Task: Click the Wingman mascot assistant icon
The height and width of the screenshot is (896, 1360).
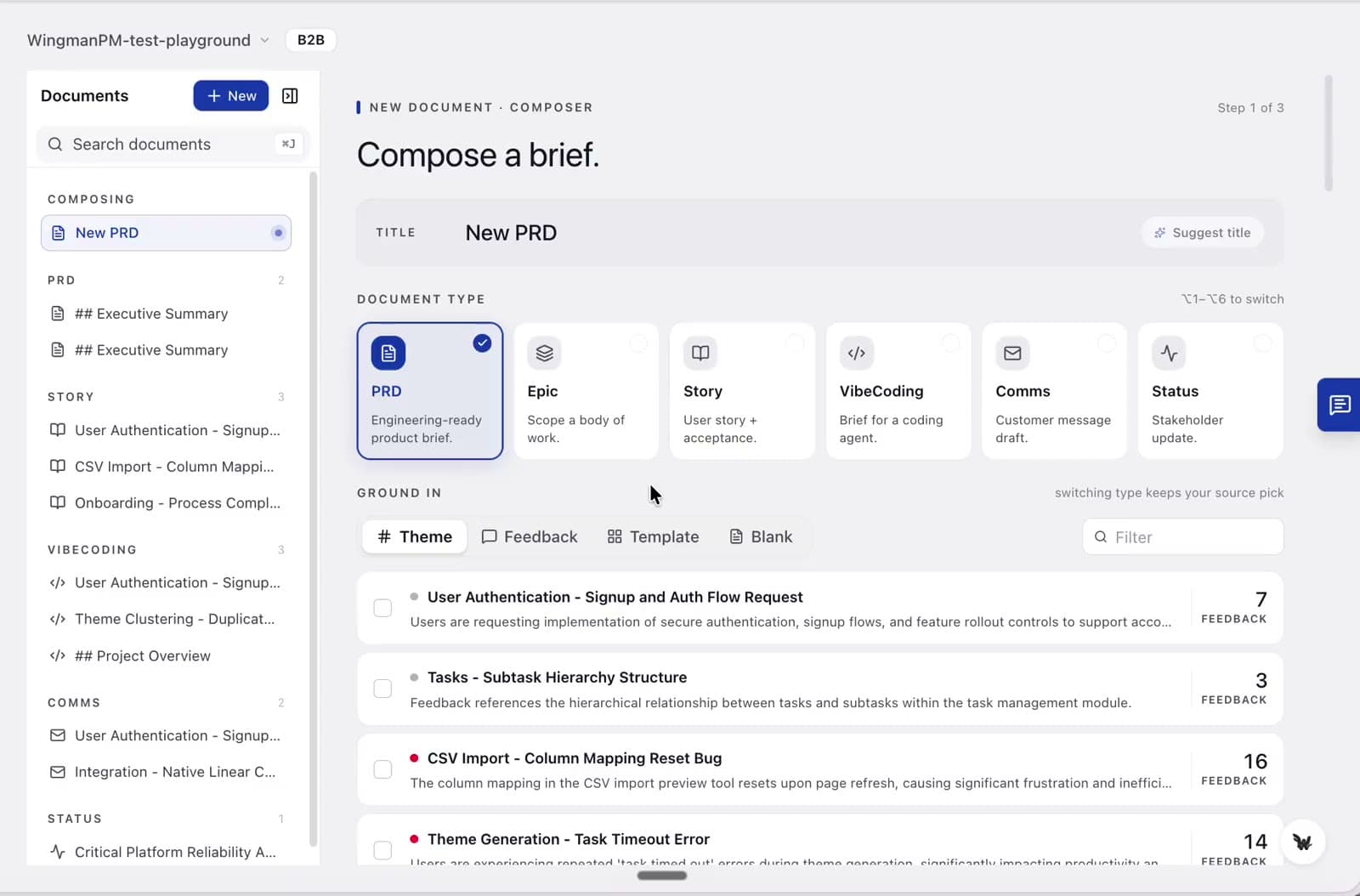Action: click(x=1302, y=842)
